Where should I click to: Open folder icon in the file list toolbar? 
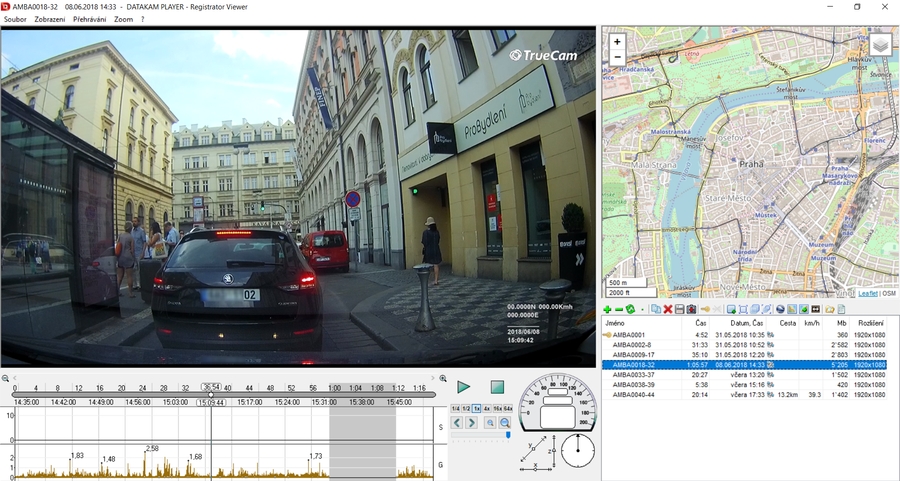coord(830,309)
